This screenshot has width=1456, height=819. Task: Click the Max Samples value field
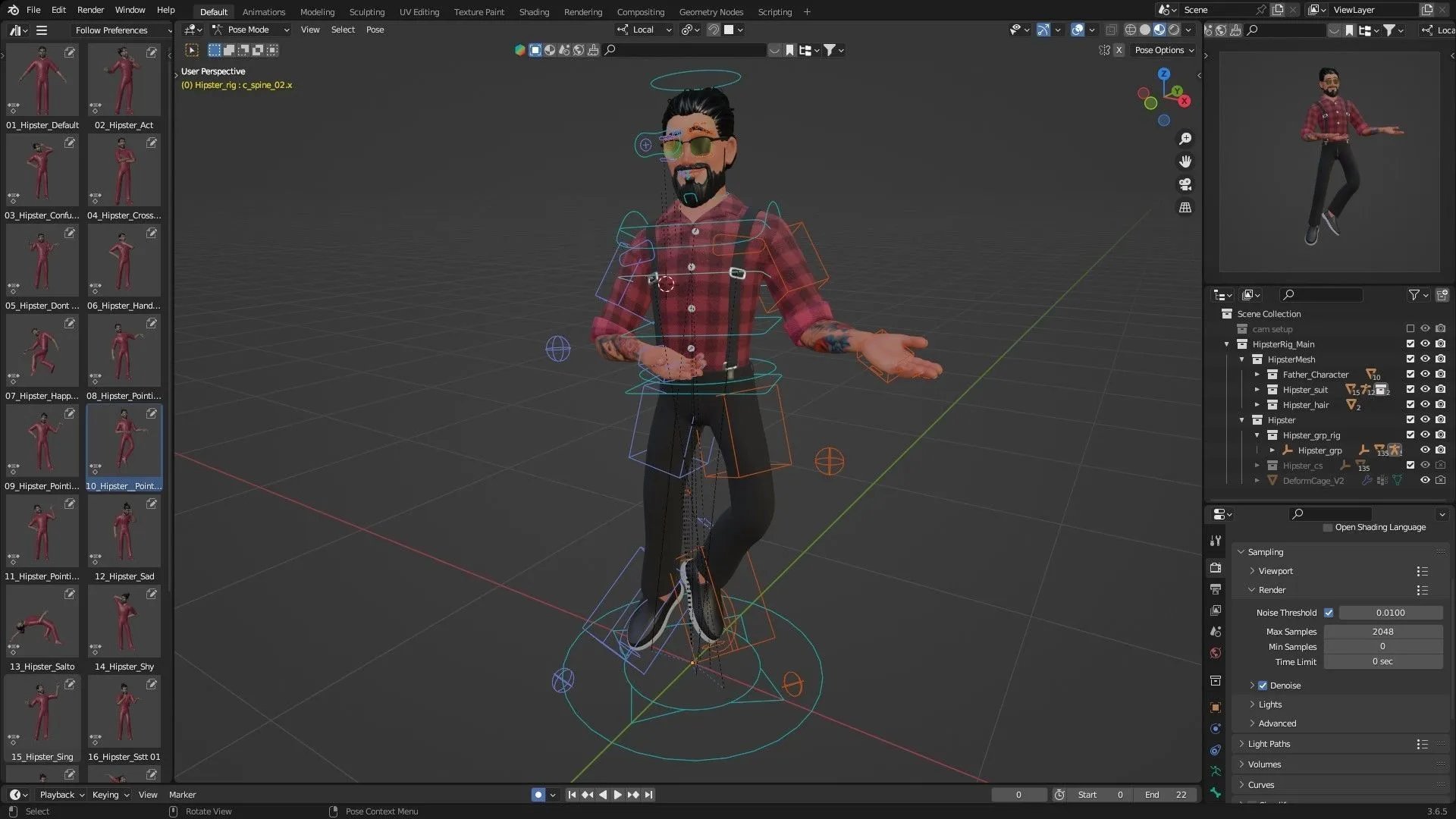(1382, 631)
